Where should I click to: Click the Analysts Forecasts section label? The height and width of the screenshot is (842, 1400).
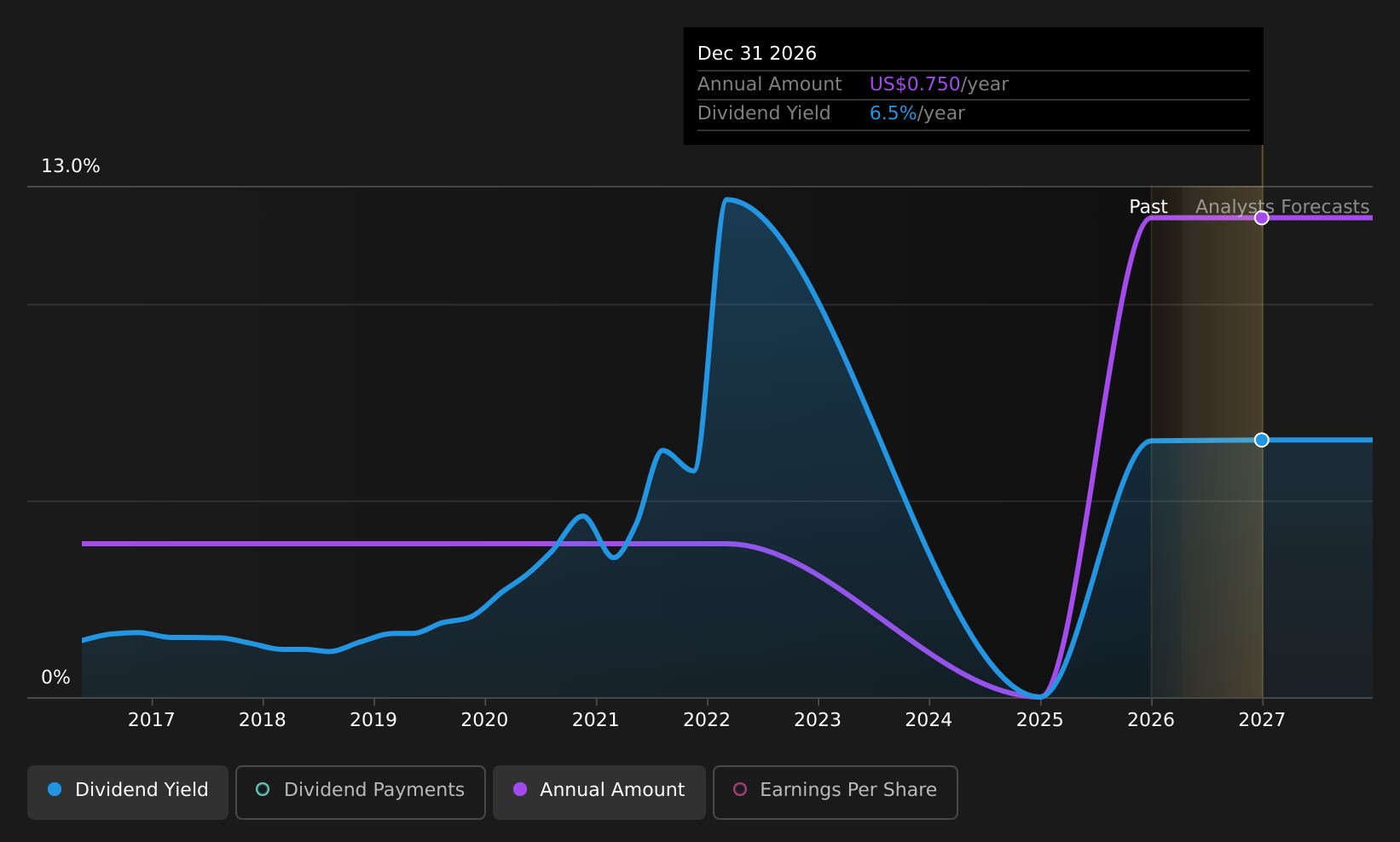(1281, 206)
